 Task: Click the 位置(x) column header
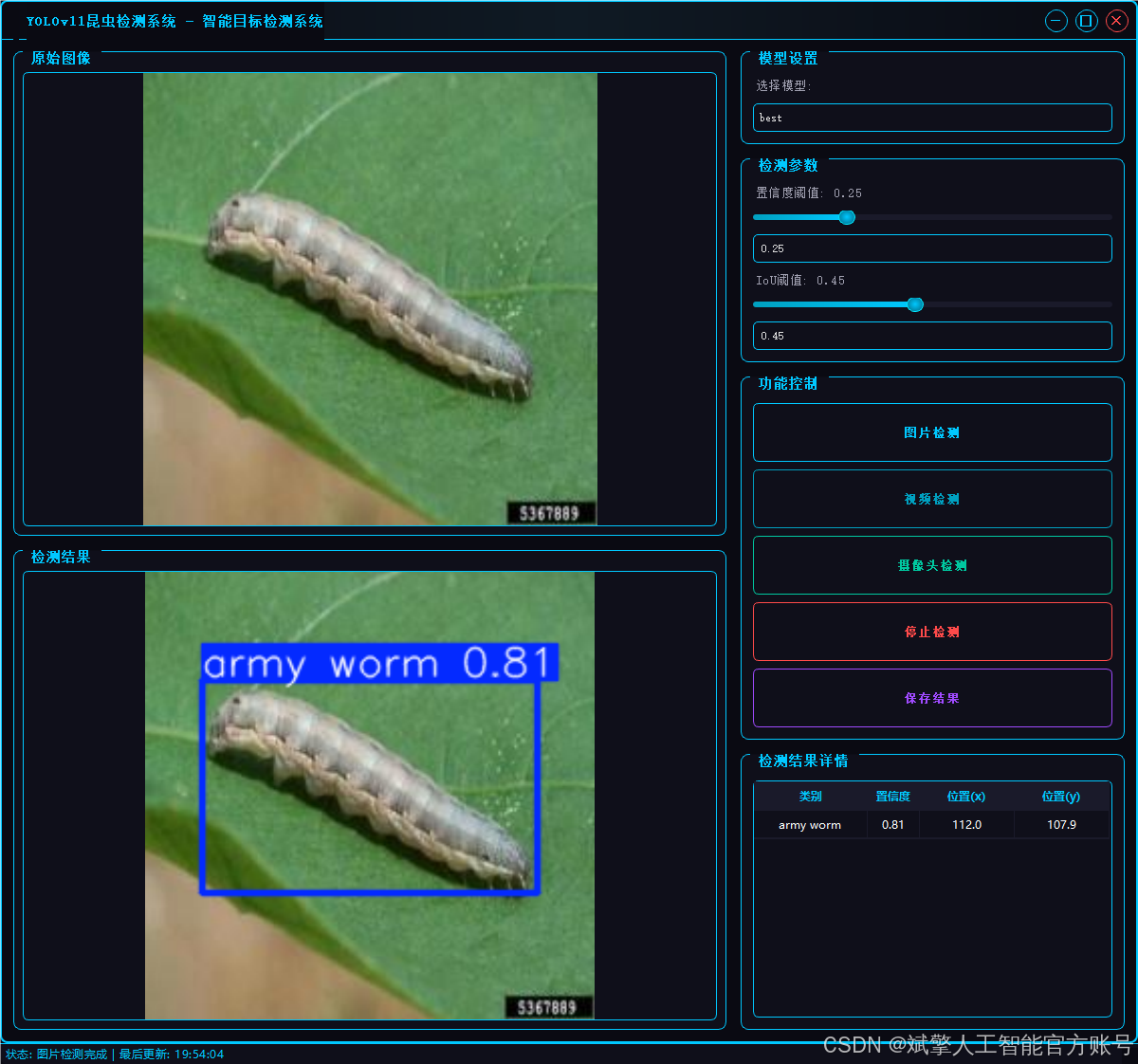tap(965, 797)
